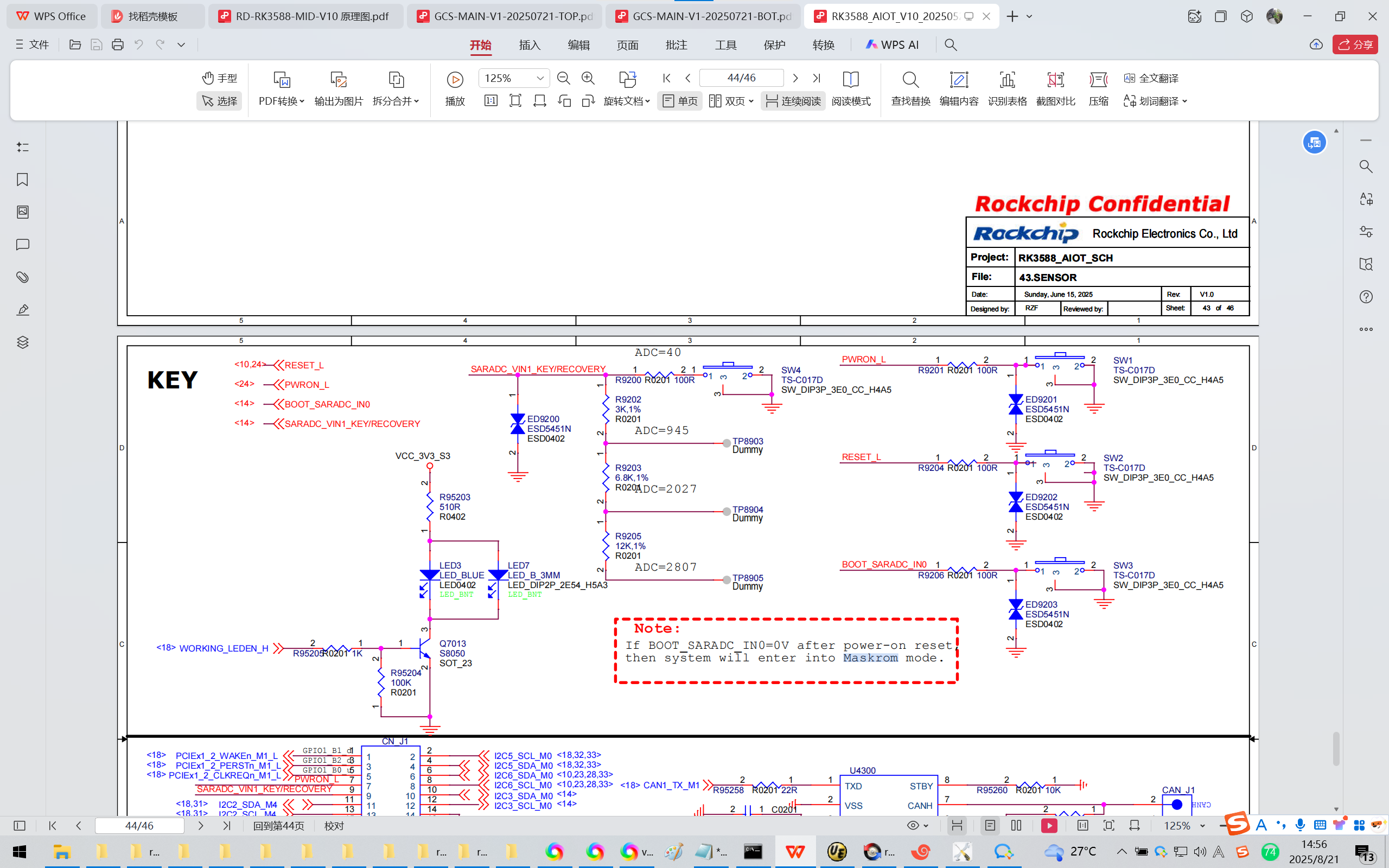This screenshot has width=1389, height=868.
Task: Click the zoom out magnifier icon
Action: tap(564, 78)
